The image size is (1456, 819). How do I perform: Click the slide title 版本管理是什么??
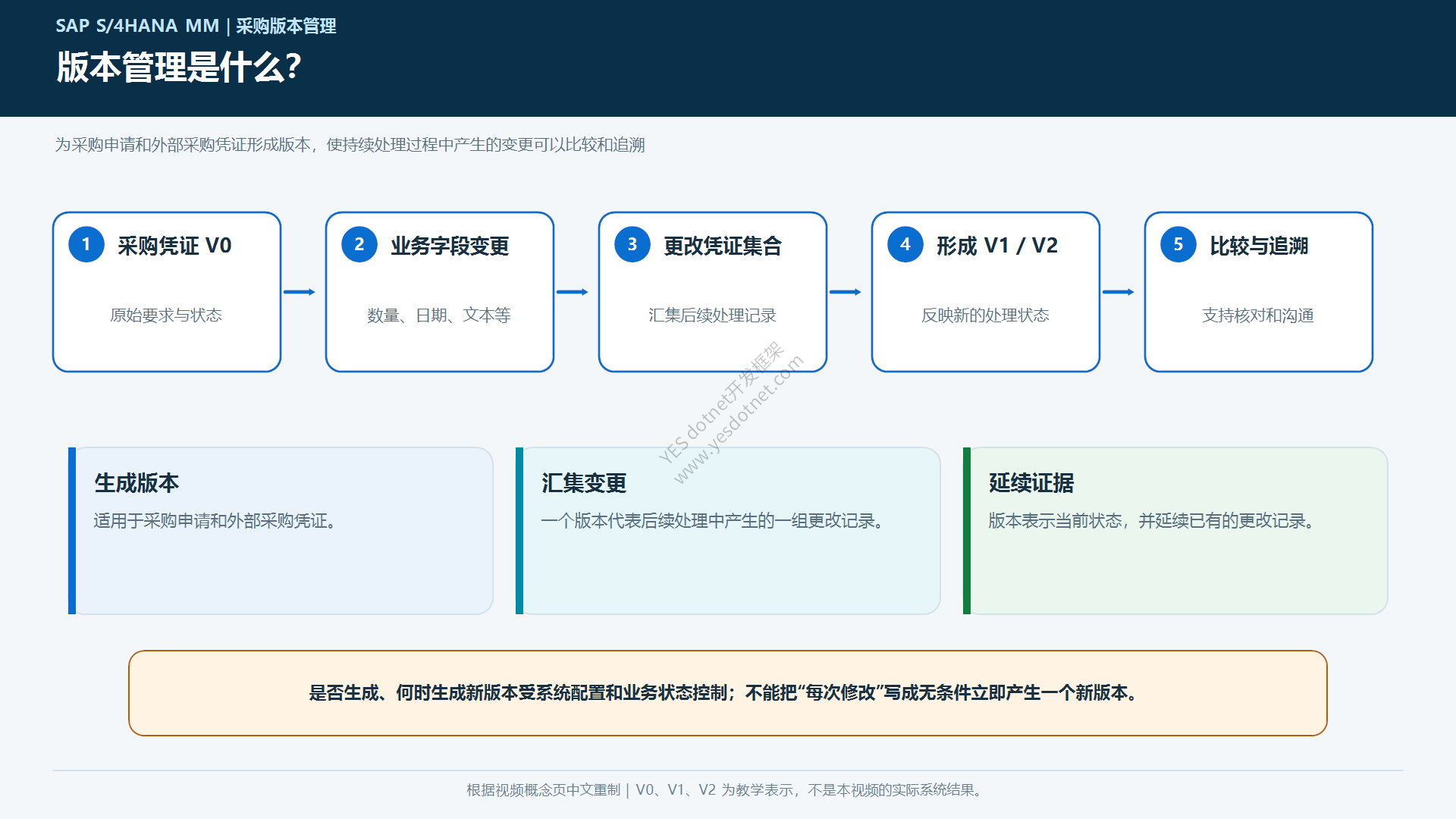179,67
